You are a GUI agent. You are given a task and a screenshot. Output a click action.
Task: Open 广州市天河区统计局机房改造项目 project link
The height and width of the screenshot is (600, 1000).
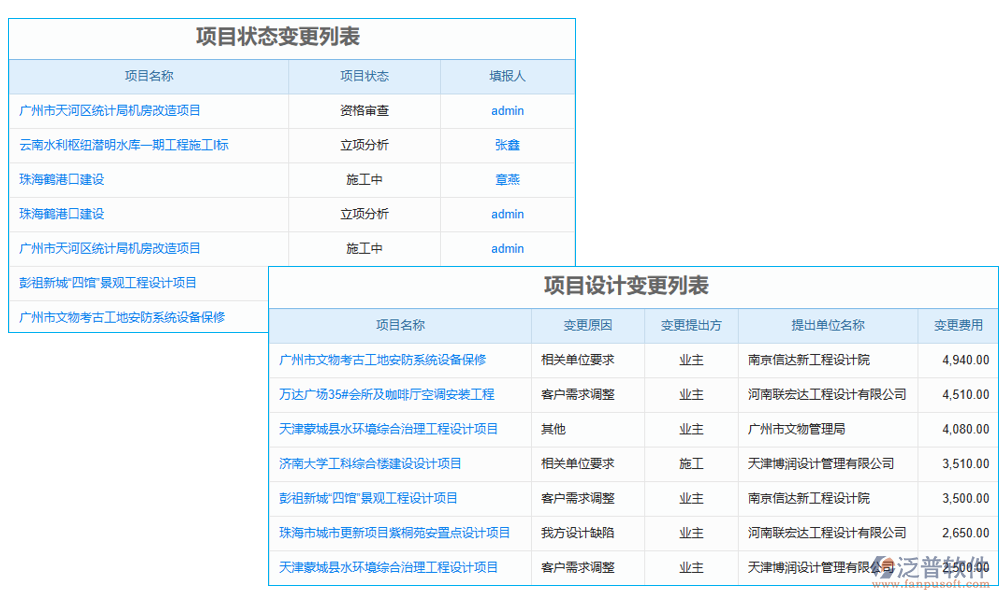pyautogui.click(x=110, y=110)
